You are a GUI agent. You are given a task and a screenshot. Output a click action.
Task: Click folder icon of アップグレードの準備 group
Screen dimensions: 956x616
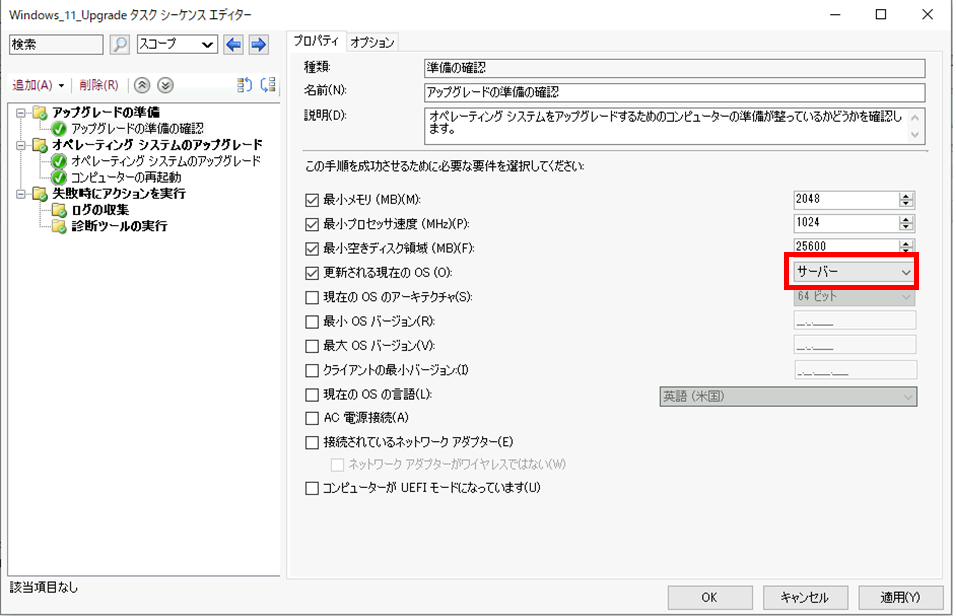pyautogui.click(x=40, y=112)
